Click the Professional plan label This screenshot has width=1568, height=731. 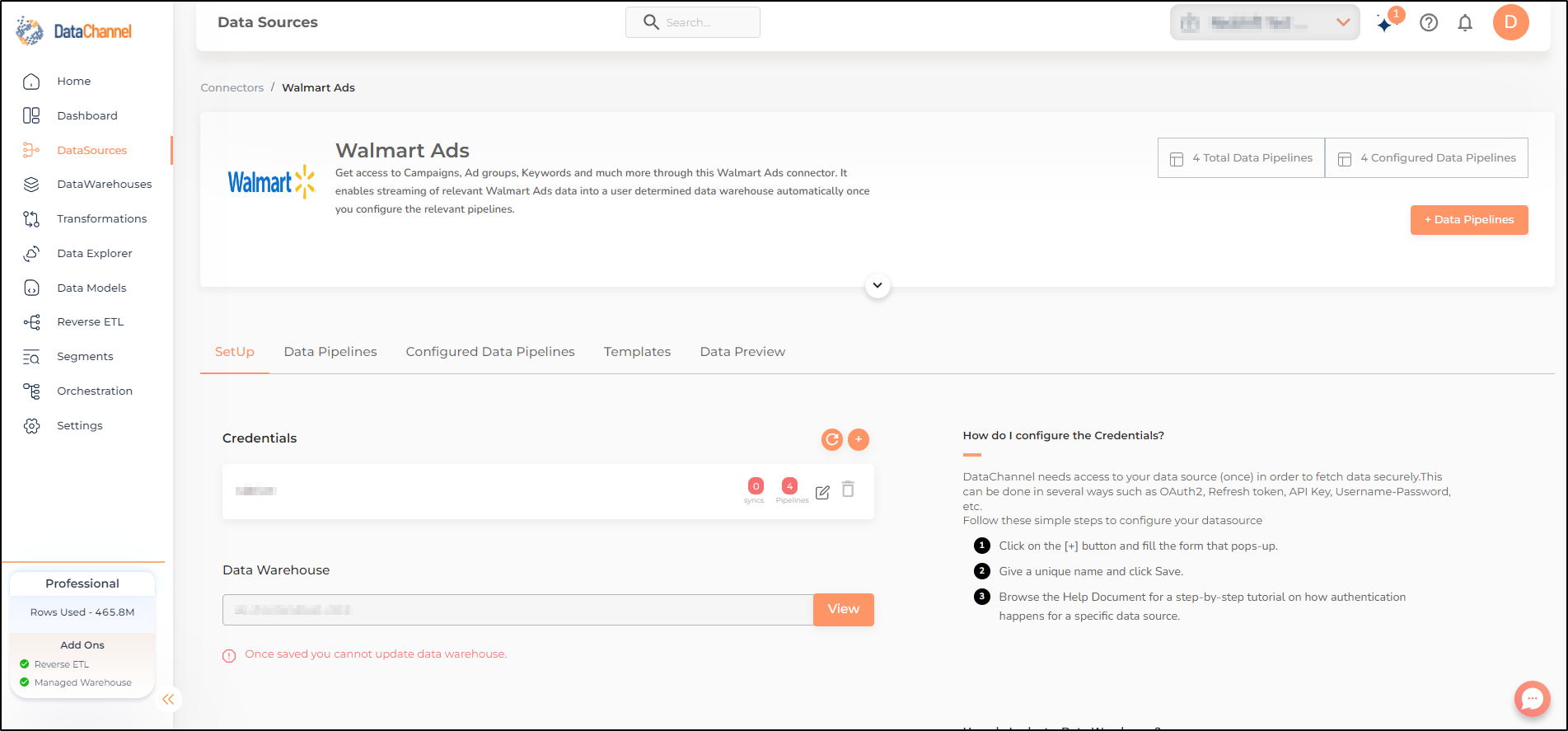[82, 583]
